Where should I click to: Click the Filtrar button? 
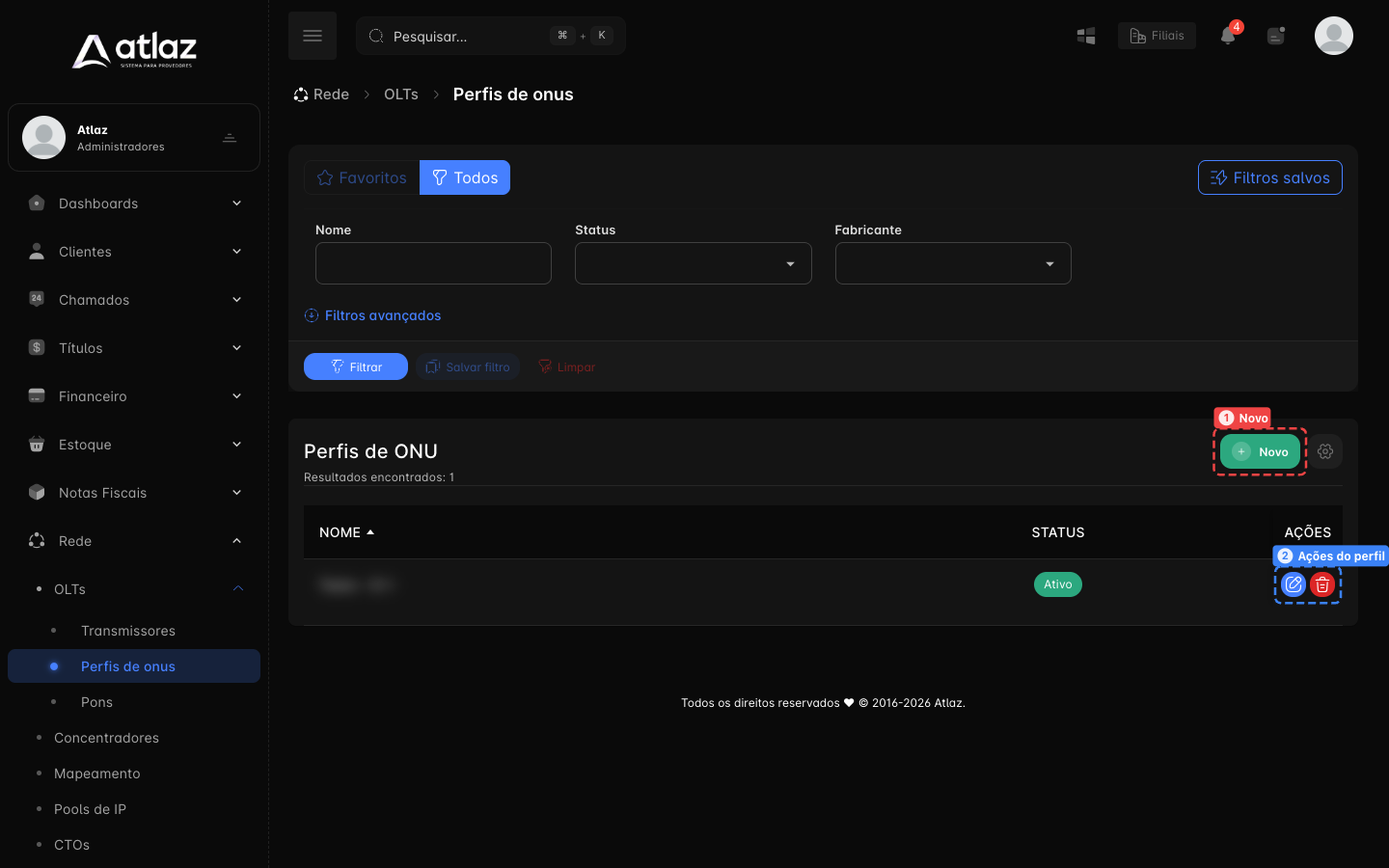(x=356, y=366)
